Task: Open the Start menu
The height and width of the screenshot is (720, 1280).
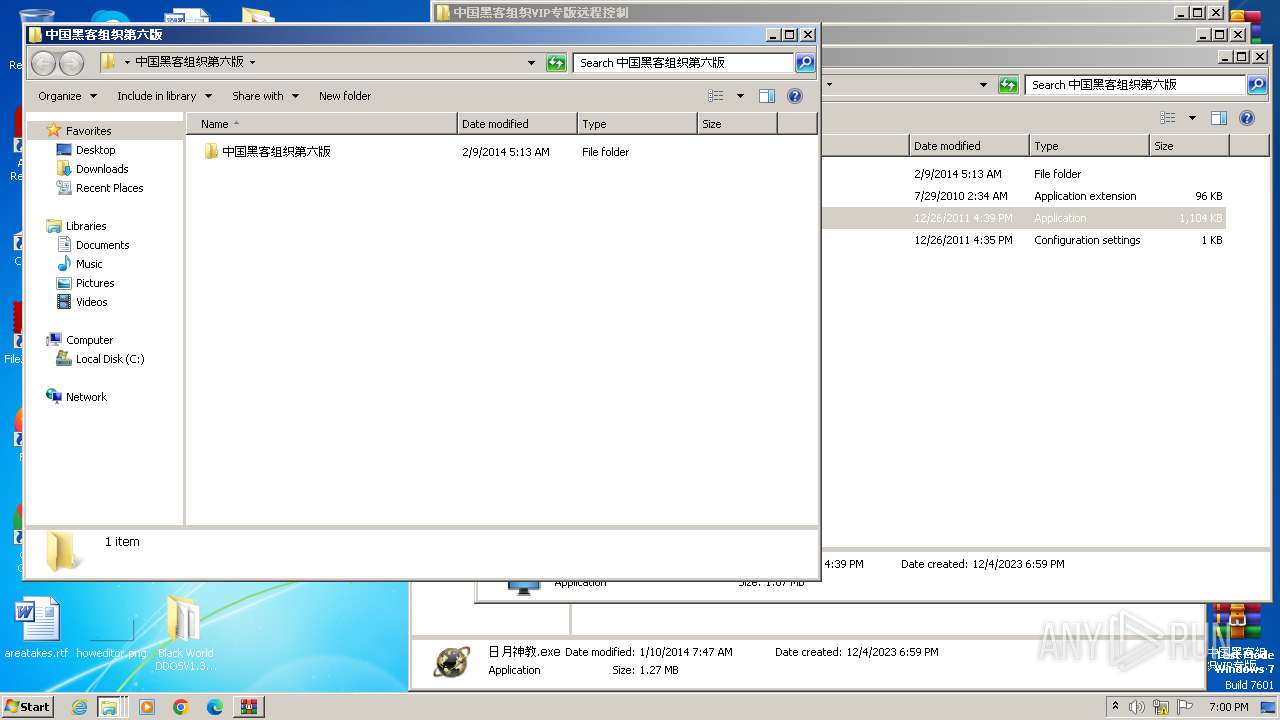Action: 27,707
